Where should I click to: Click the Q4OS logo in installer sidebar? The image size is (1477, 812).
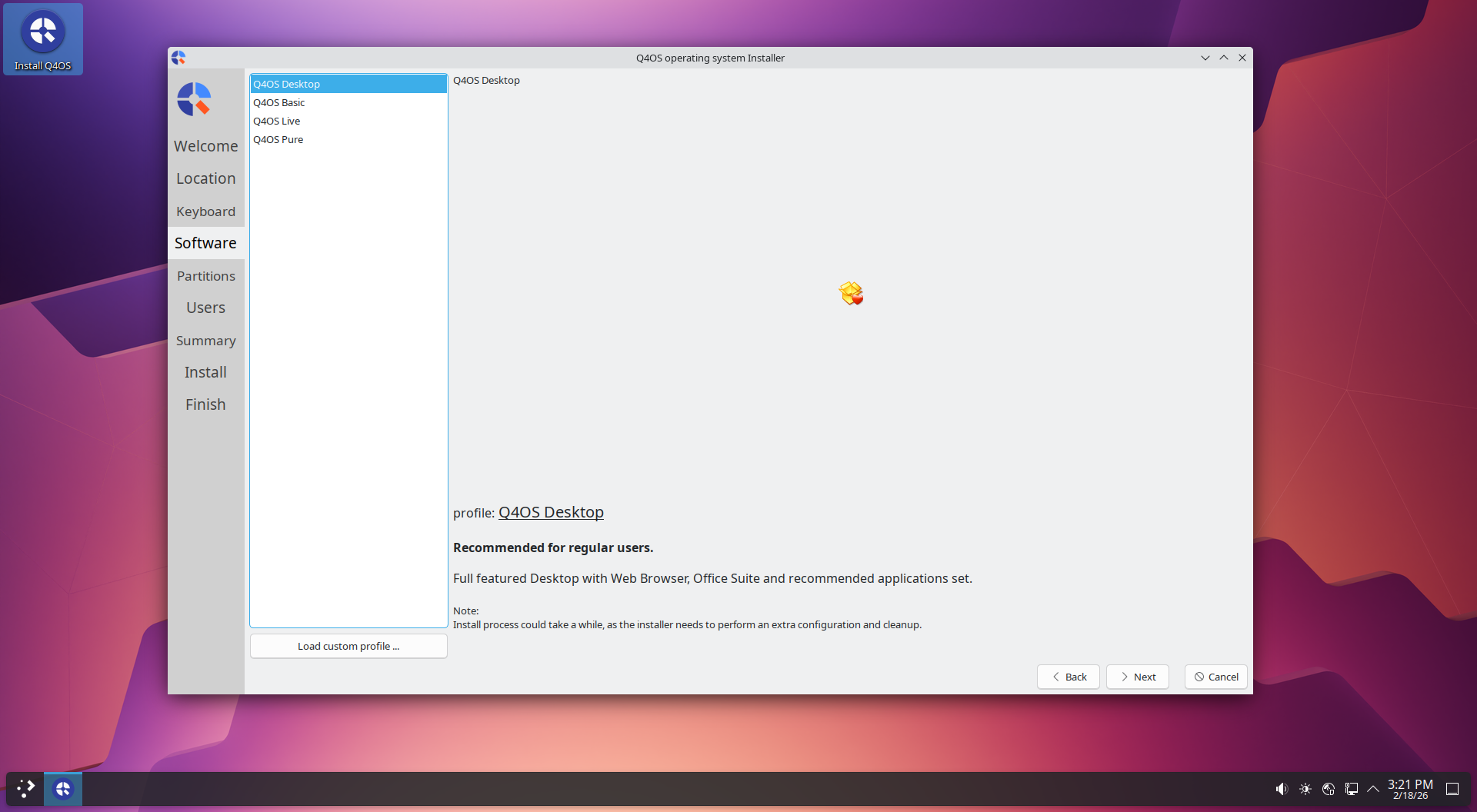coord(194,99)
